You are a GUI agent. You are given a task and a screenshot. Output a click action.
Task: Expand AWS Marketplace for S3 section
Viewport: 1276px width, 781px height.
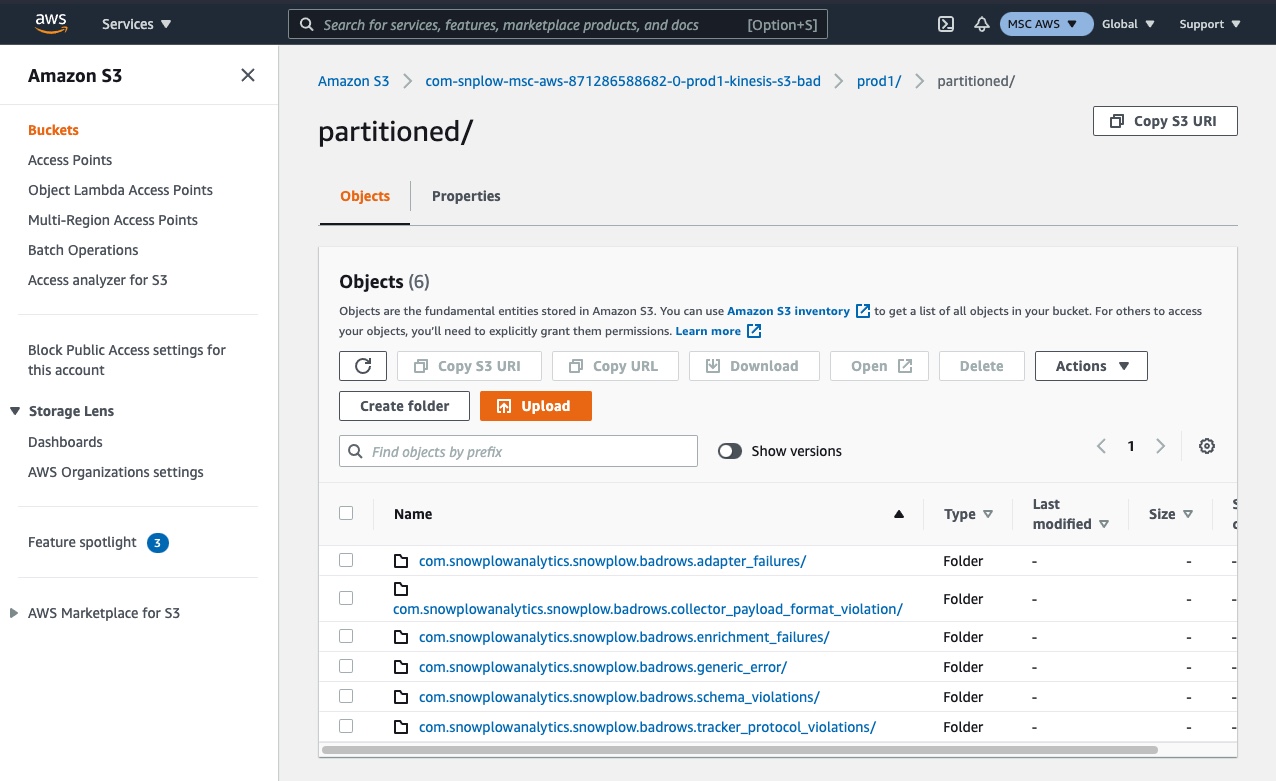14,613
